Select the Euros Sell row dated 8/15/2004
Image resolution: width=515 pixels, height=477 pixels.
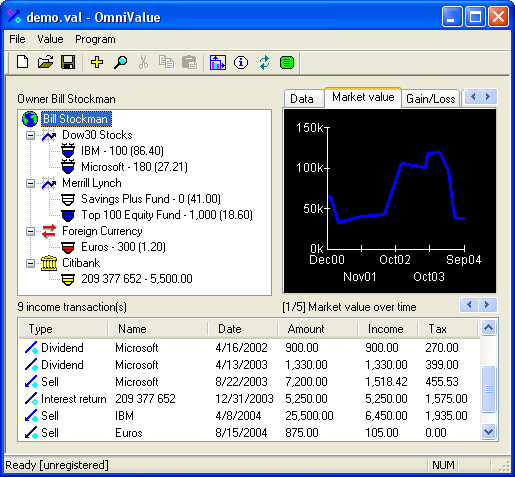(x=249, y=433)
